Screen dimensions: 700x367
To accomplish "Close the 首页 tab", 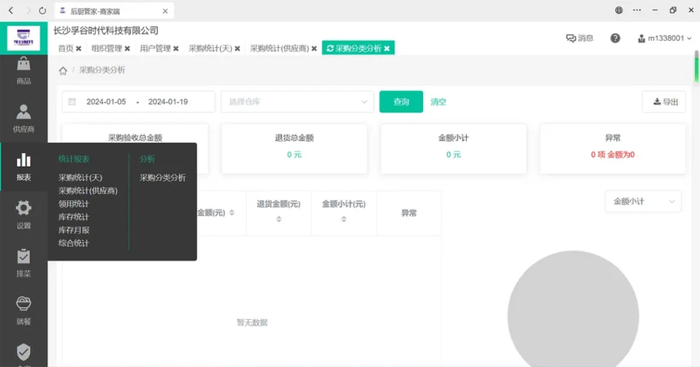I will click(x=79, y=49).
